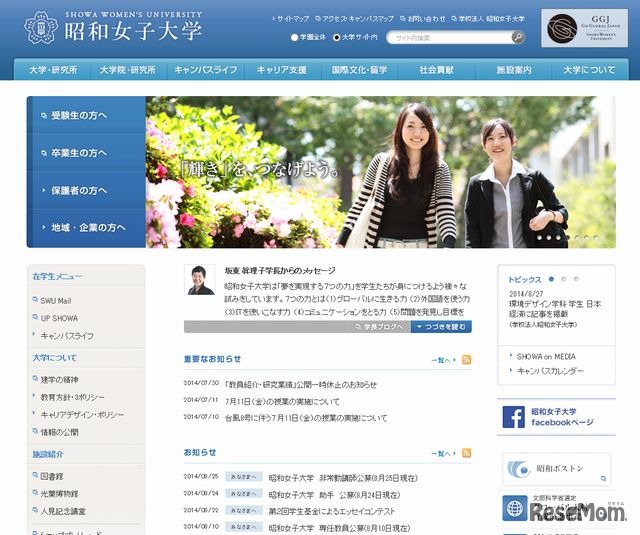The image size is (640, 535).
Task: Go to 地域・企業の方へ page
Action: tap(87, 227)
